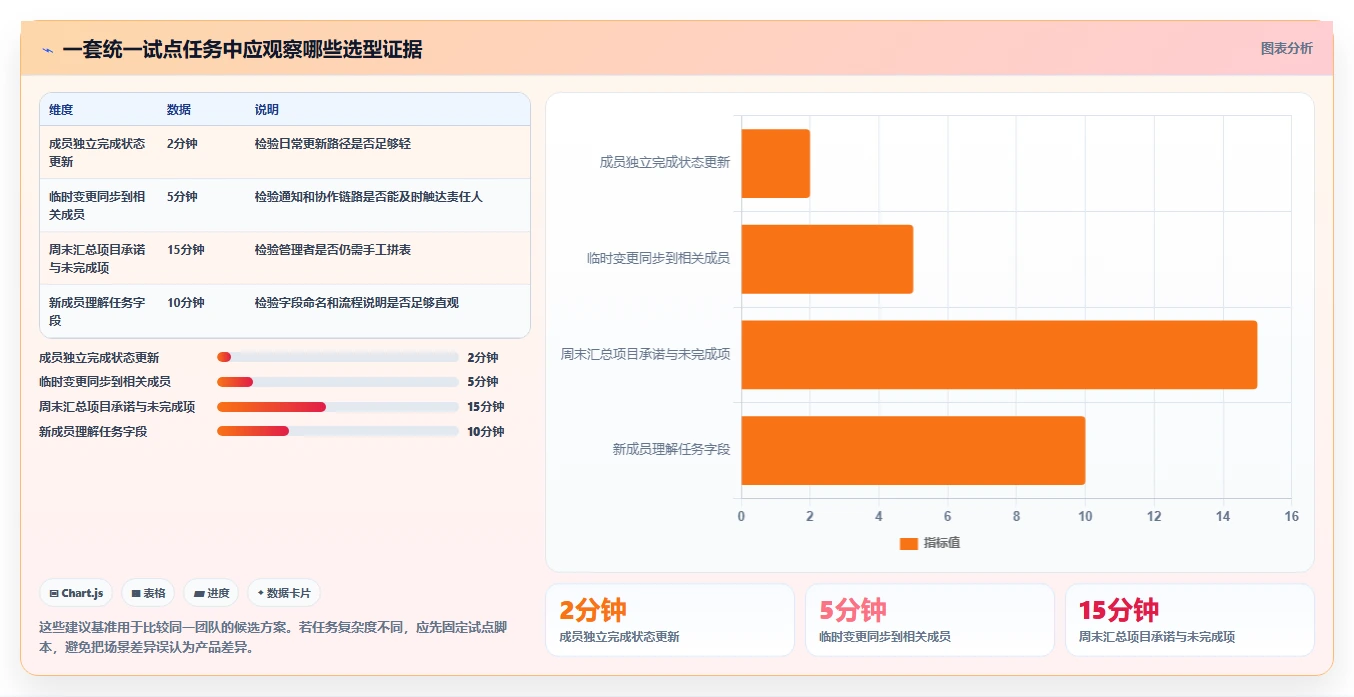The height and width of the screenshot is (697, 1354).
Task: Click the 10分钟 value in the table
Action: pos(186,303)
